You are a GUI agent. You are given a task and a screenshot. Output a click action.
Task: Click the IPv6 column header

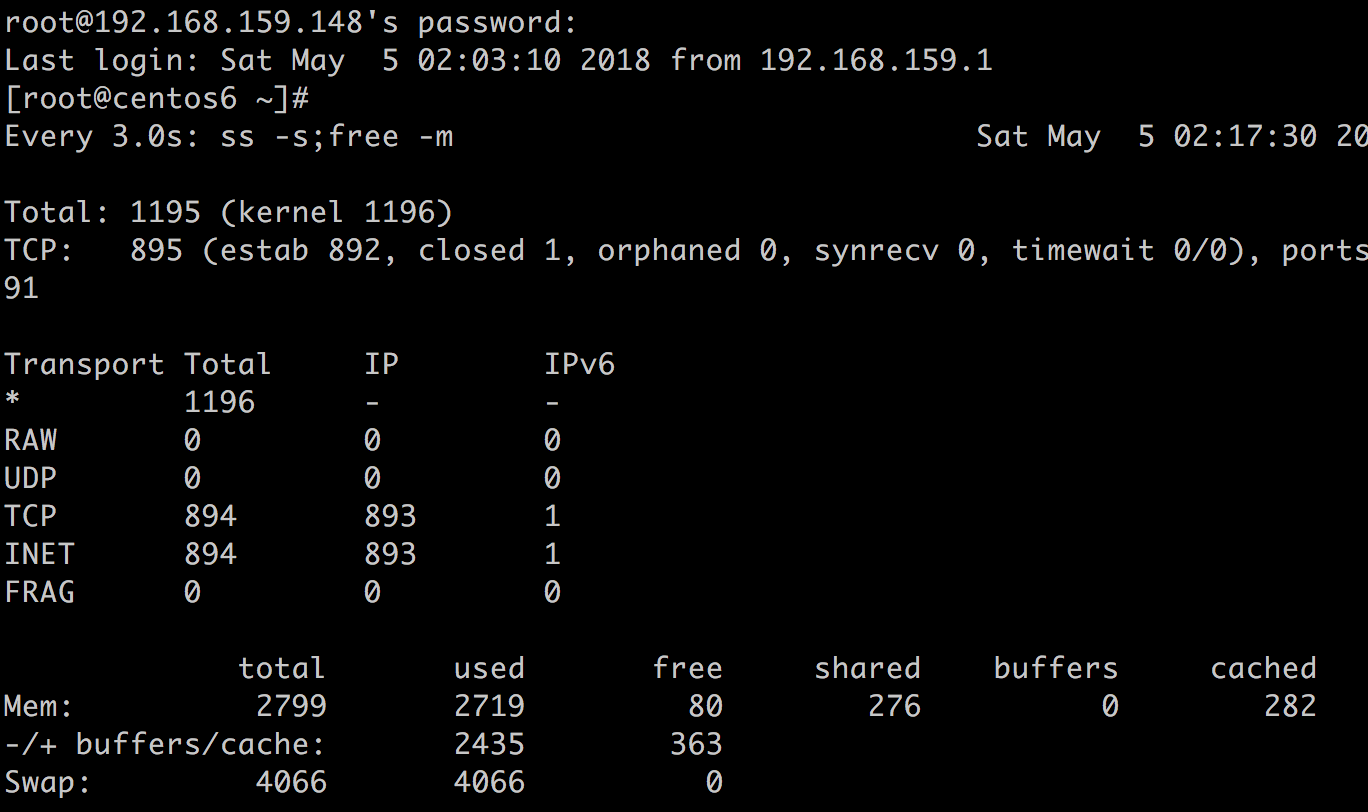click(x=579, y=364)
